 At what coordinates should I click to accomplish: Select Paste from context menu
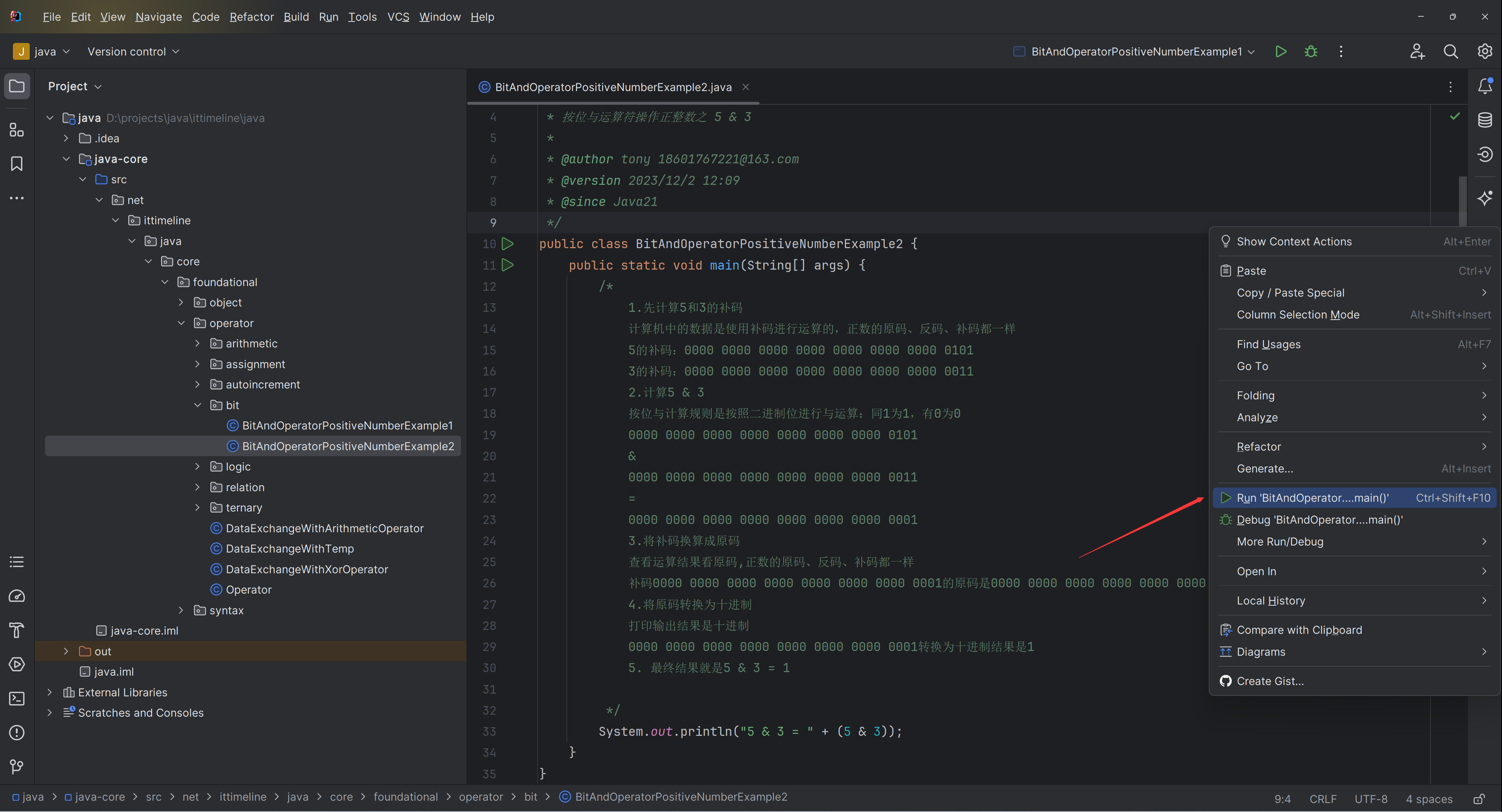pyautogui.click(x=1355, y=270)
